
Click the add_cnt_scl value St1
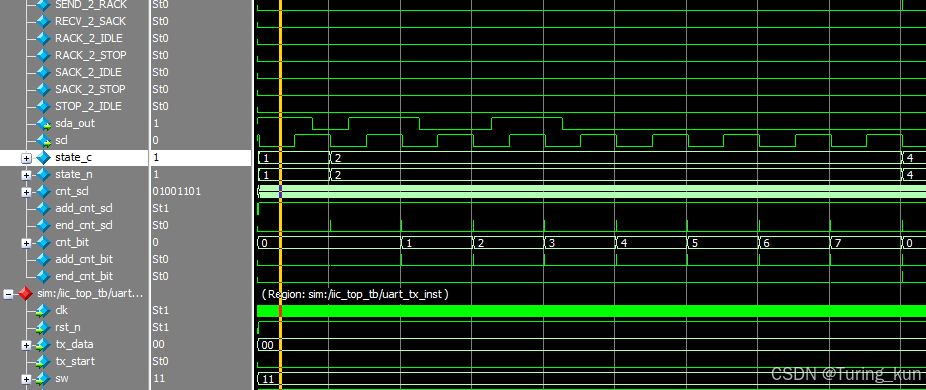161,209
